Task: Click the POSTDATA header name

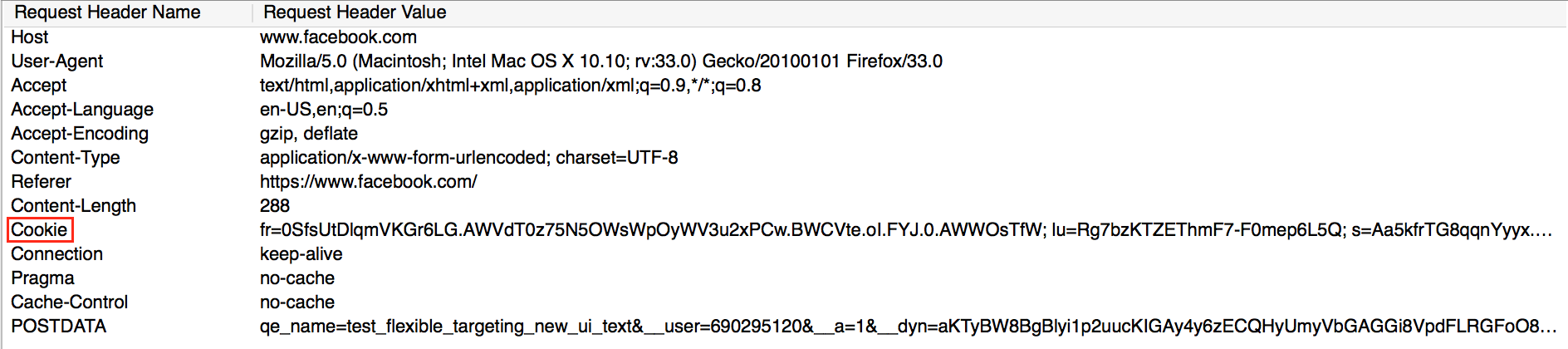Action: 59,327
